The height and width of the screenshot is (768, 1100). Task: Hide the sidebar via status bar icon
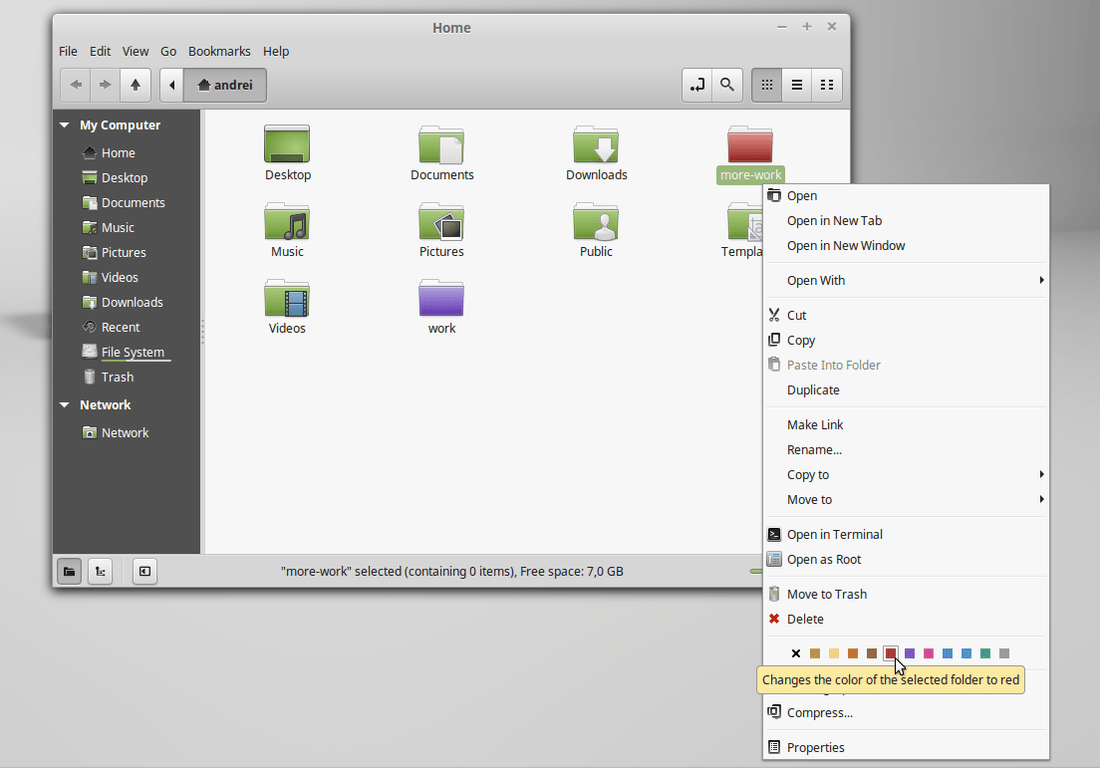144,571
